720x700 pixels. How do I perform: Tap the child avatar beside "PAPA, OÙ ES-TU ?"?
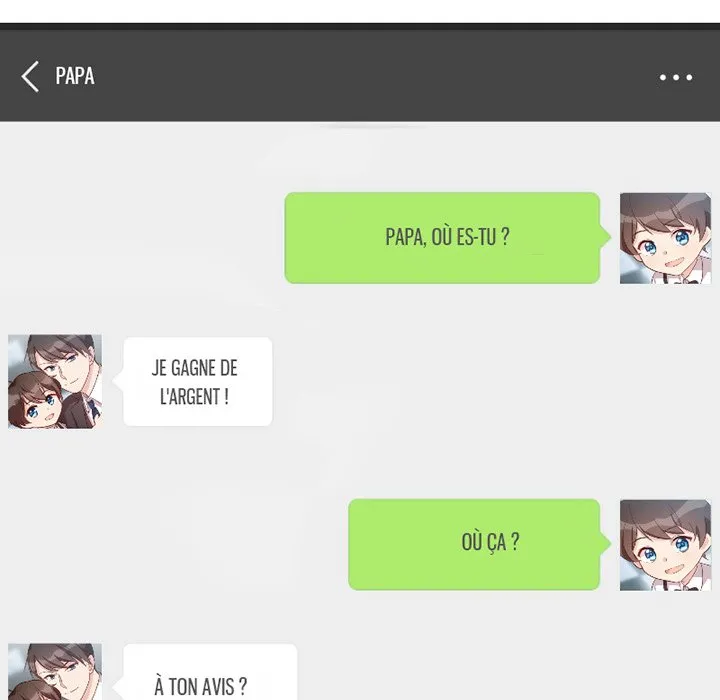pyautogui.click(x=665, y=238)
